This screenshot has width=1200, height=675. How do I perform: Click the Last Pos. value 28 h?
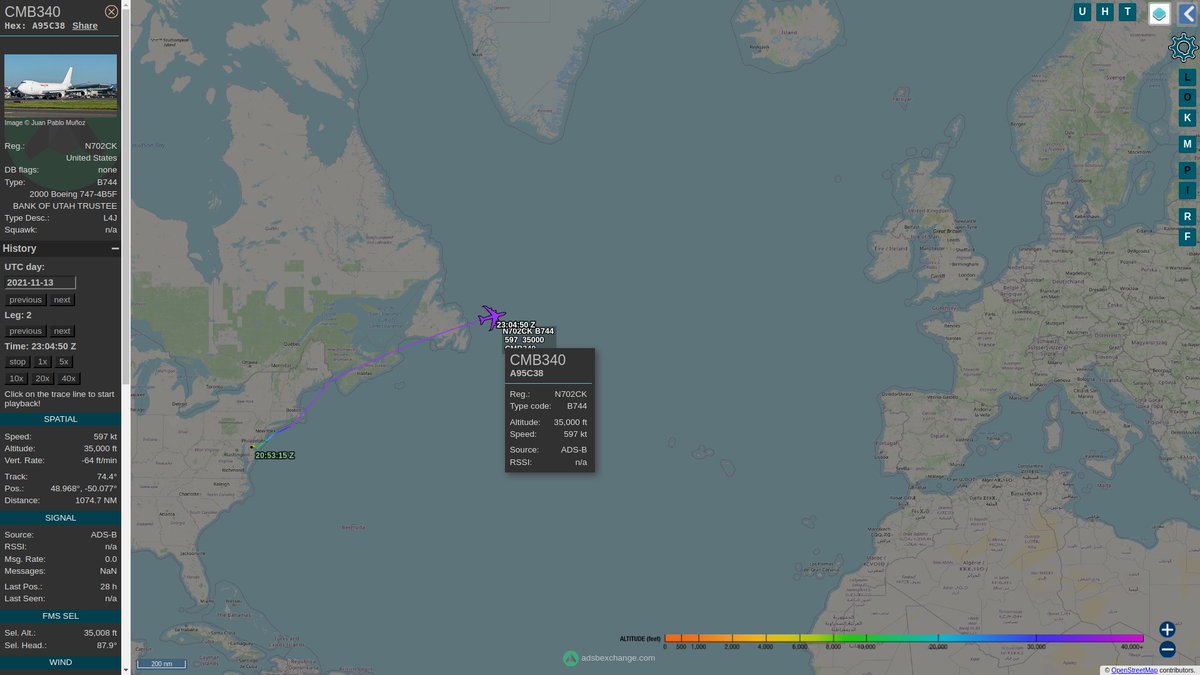pyautogui.click(x=108, y=586)
